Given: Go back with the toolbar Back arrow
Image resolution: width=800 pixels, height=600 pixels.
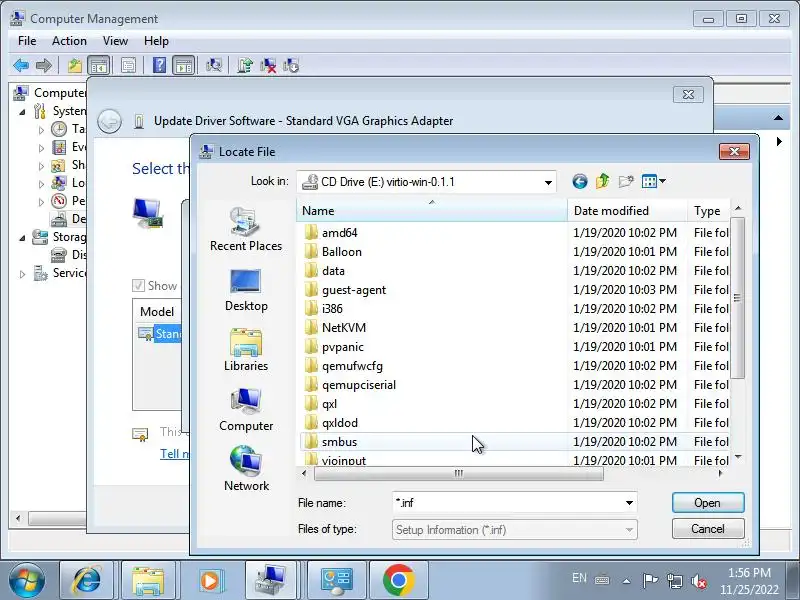Looking at the screenshot, I should pyautogui.click(x=21, y=65).
